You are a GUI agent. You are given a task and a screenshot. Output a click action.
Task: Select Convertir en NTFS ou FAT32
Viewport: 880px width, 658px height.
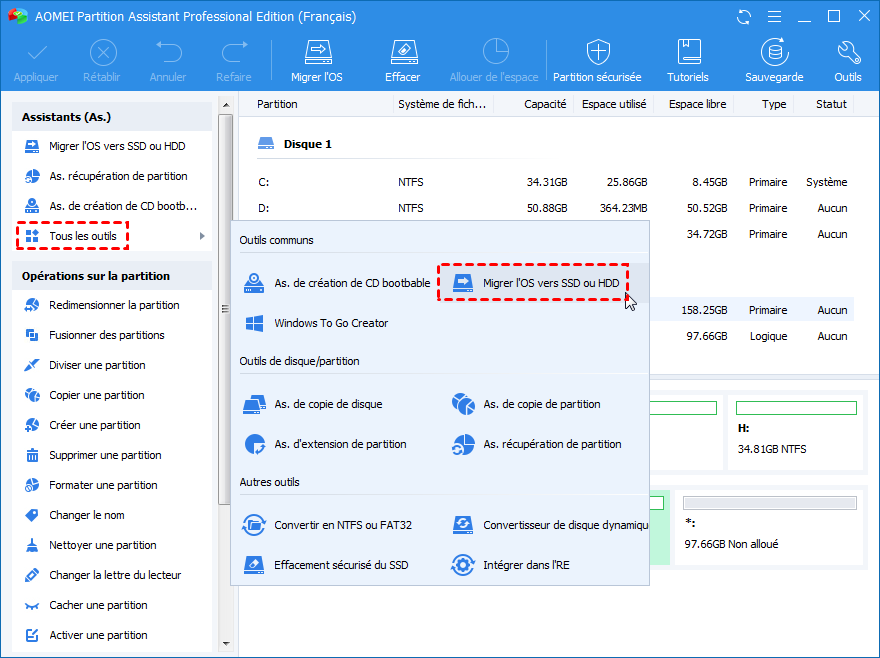click(x=342, y=525)
